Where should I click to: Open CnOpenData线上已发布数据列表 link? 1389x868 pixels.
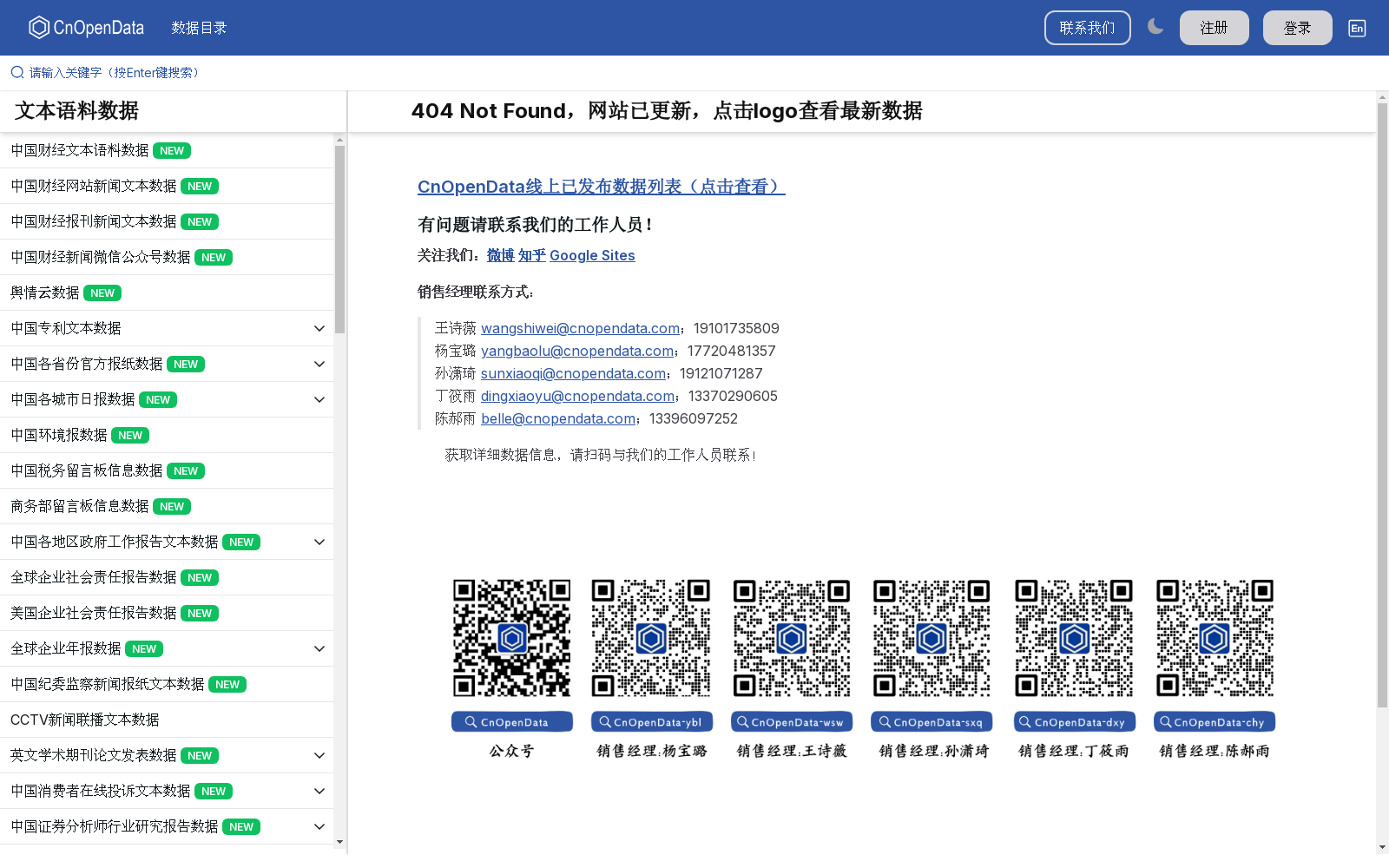coord(601,187)
